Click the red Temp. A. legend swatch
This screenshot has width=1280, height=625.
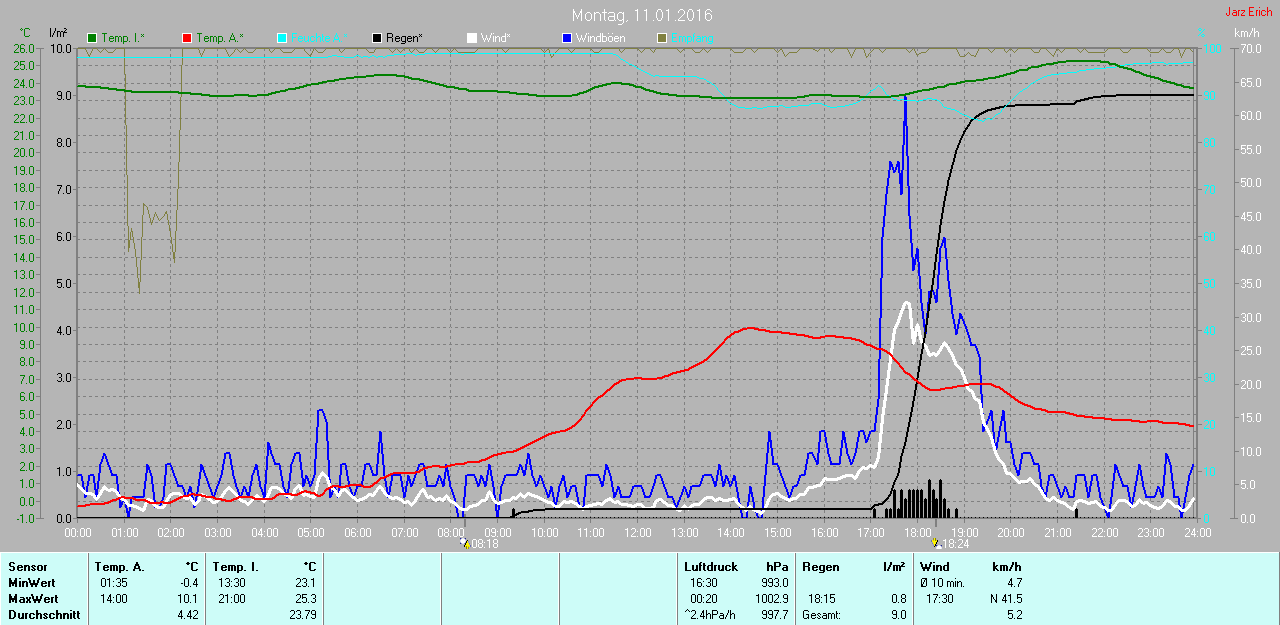coord(187,38)
